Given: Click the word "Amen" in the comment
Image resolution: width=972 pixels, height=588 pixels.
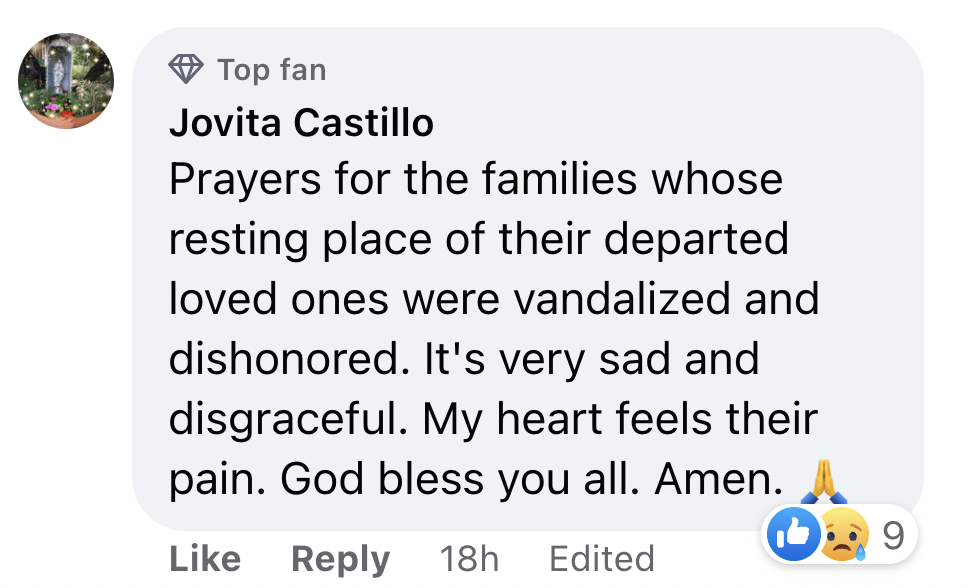Looking at the screenshot, I should tap(718, 480).
